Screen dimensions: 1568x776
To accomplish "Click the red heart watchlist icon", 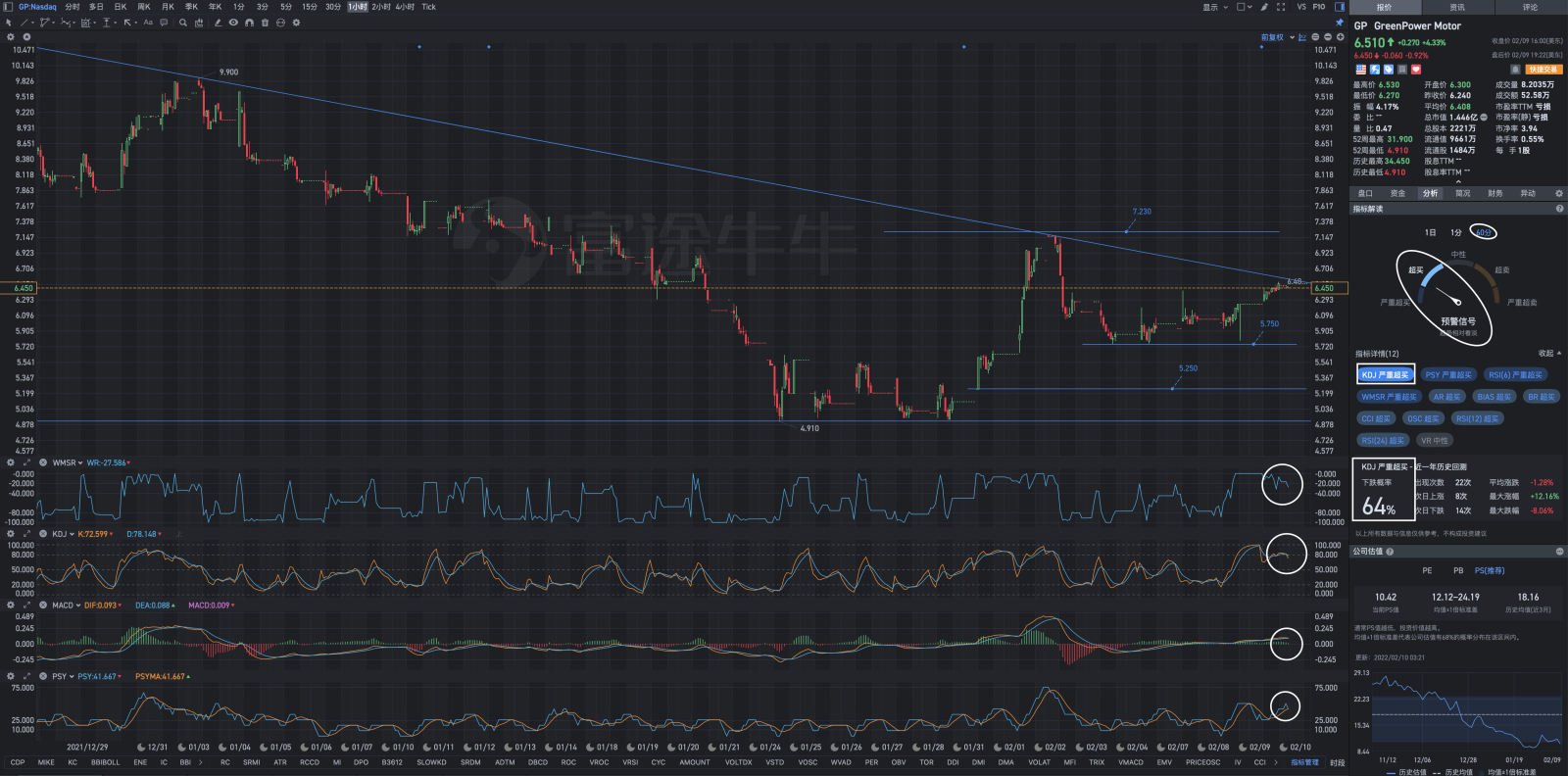I will click(x=1416, y=70).
